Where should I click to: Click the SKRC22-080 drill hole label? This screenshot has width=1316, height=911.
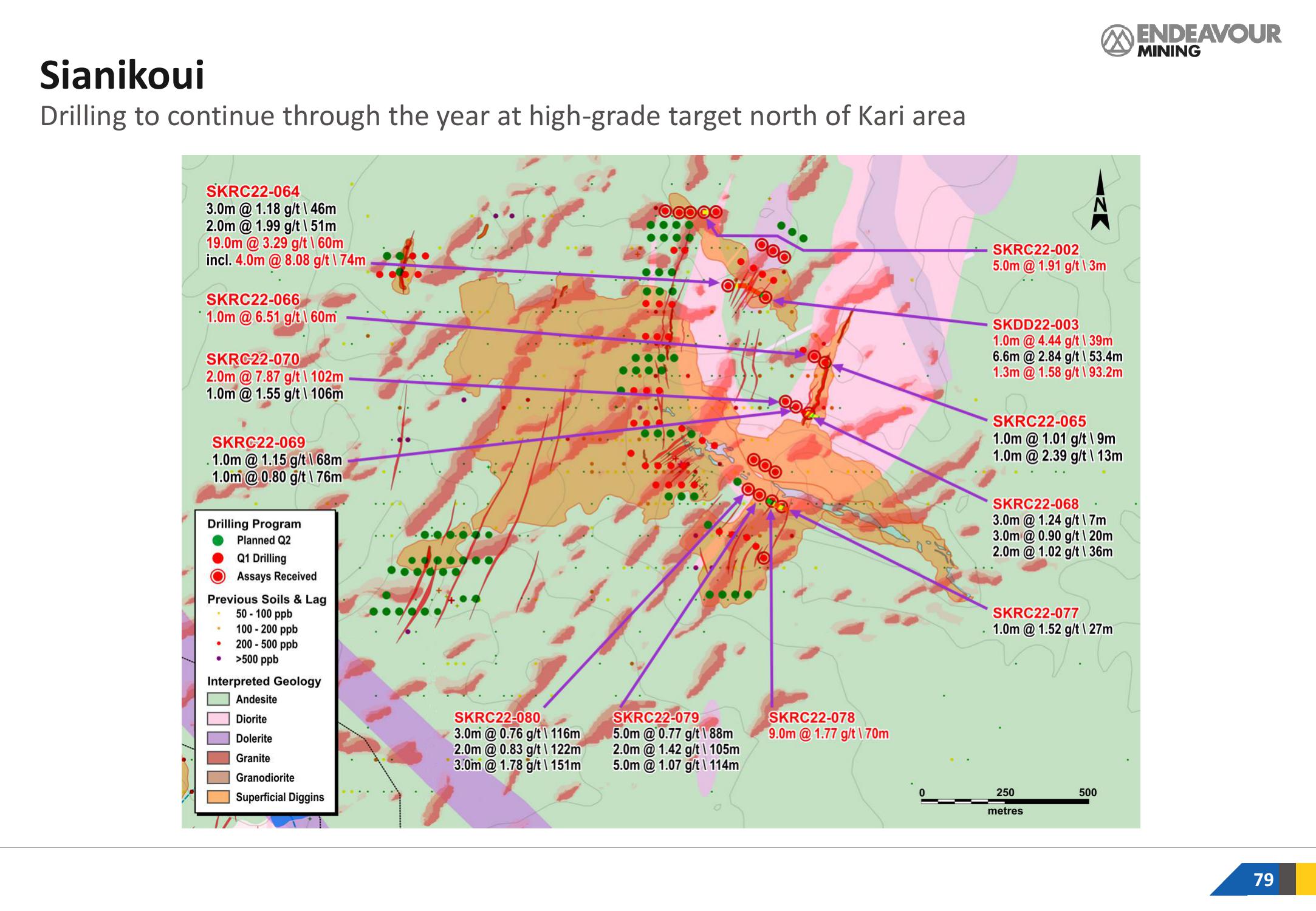tap(497, 718)
